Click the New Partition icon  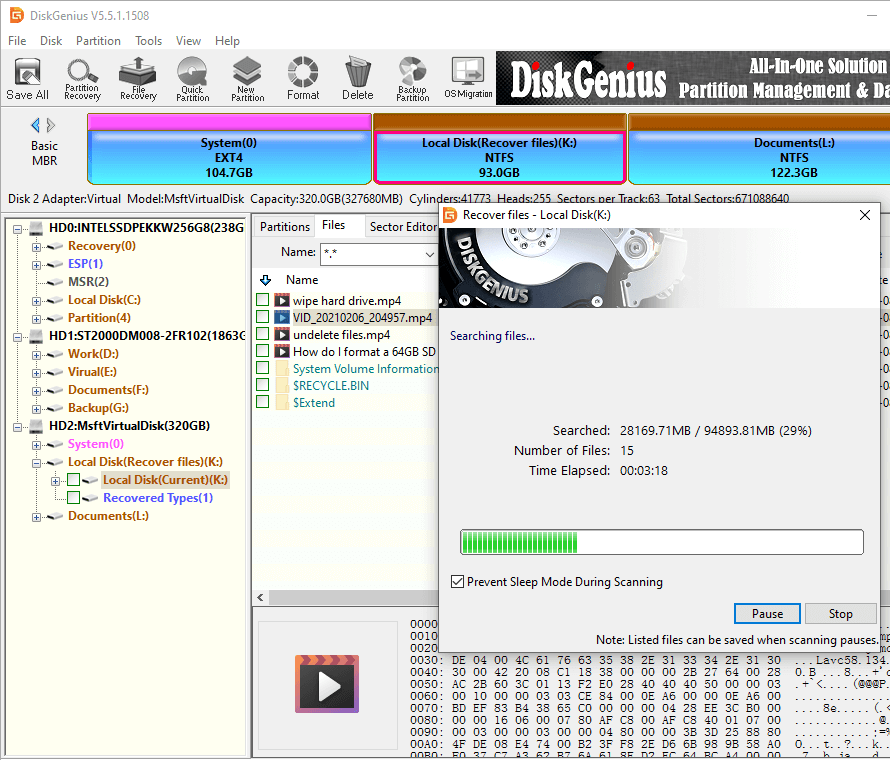click(x=247, y=79)
